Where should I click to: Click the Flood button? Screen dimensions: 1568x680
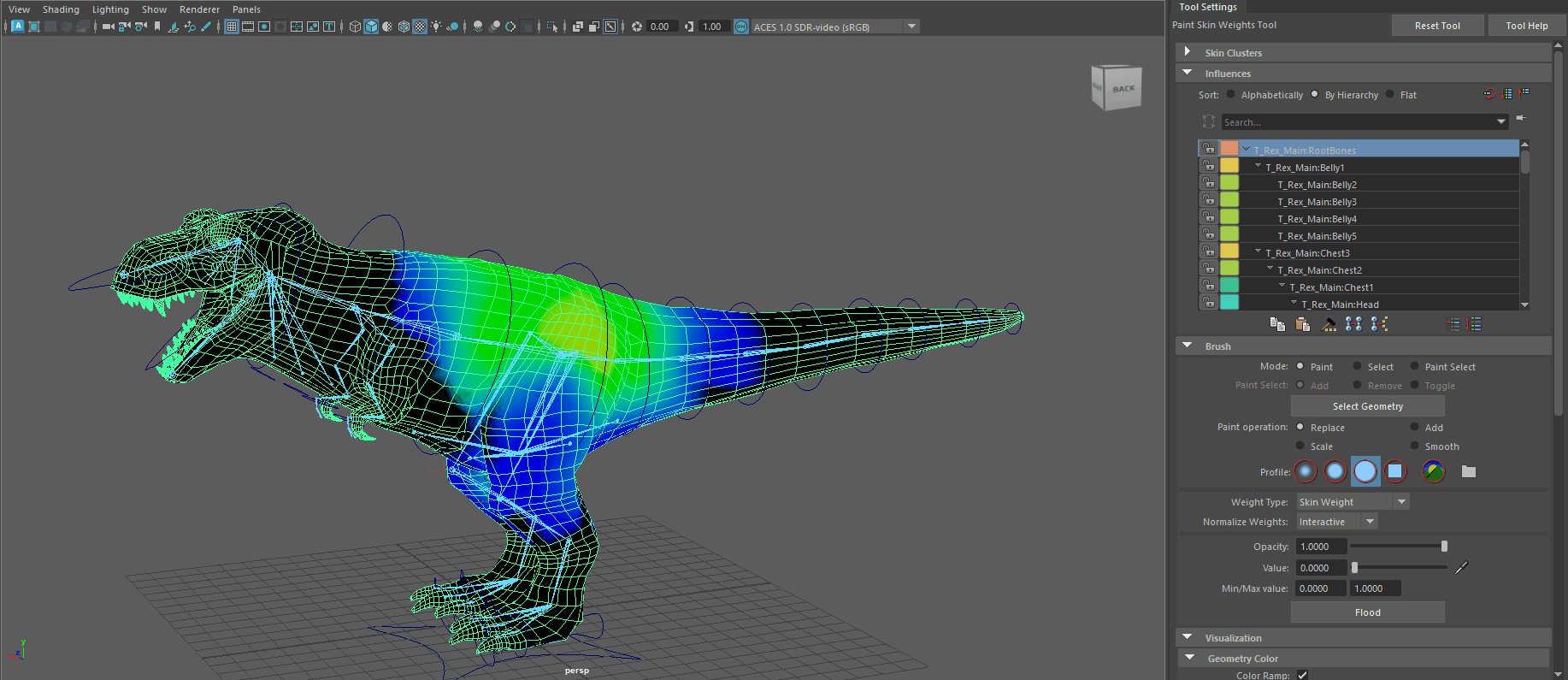(1368, 612)
